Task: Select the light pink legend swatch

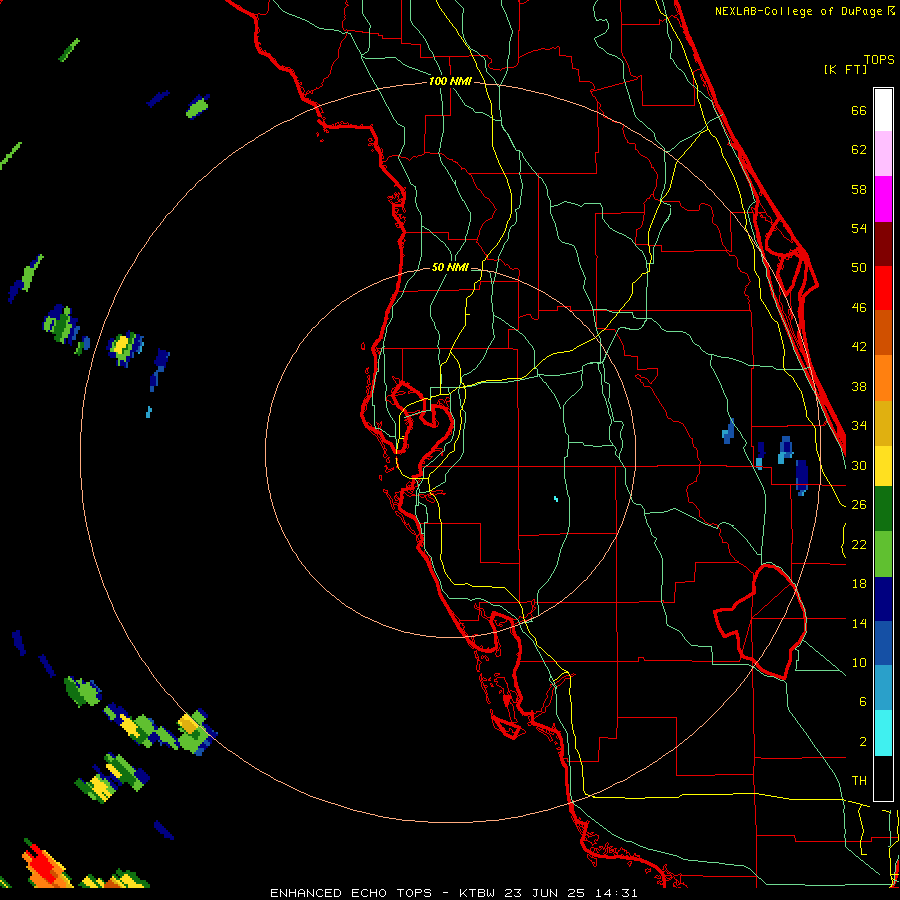Action: 883,153
